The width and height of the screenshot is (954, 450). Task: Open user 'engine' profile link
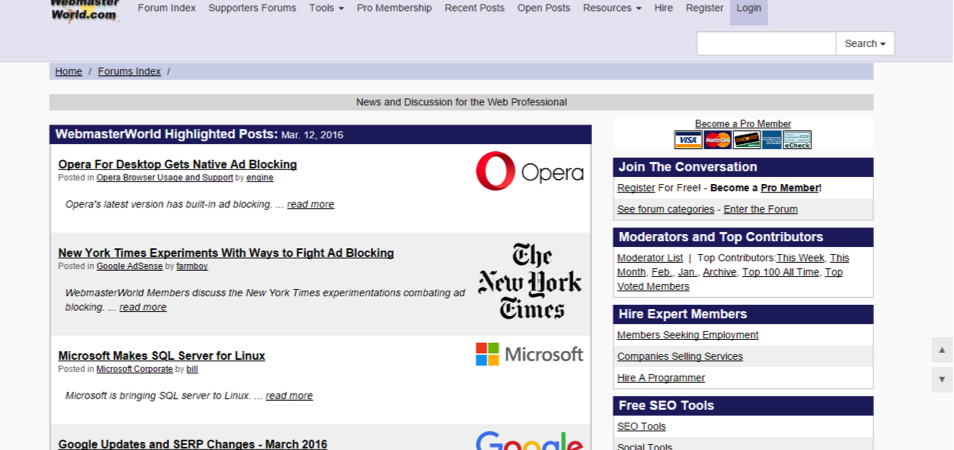(x=260, y=178)
